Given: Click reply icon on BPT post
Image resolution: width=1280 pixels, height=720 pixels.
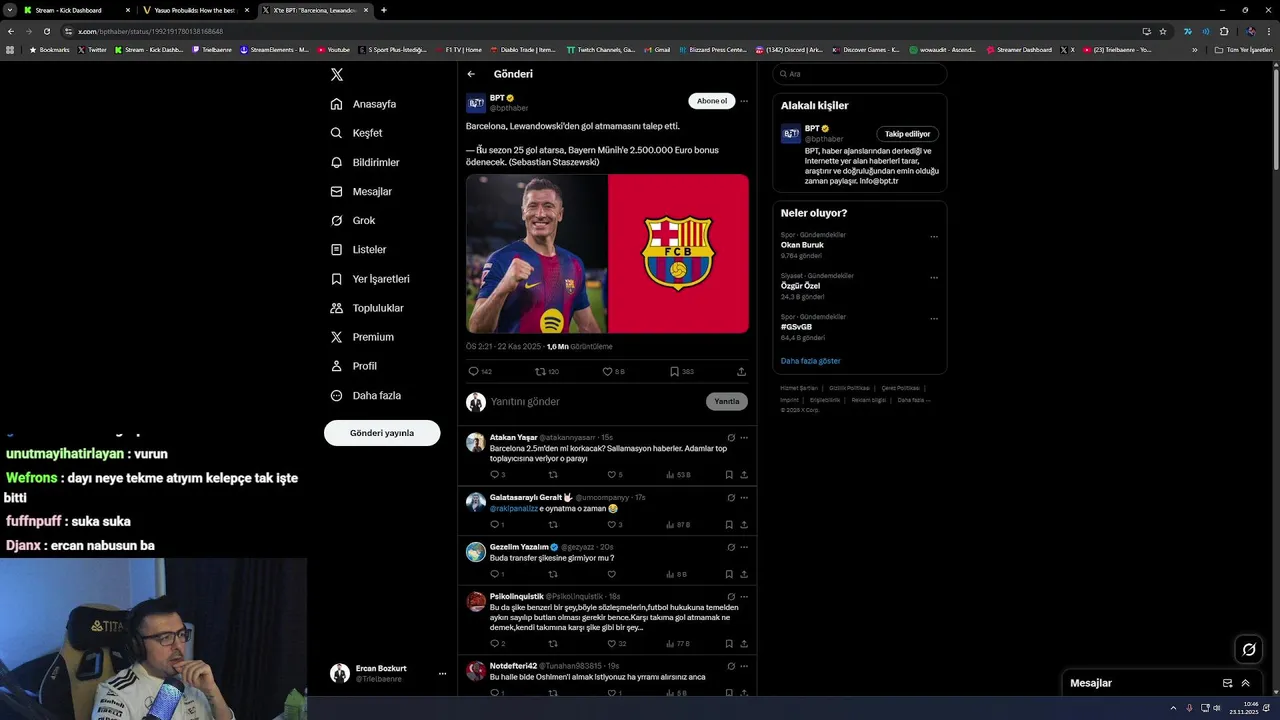Looking at the screenshot, I should [x=474, y=371].
